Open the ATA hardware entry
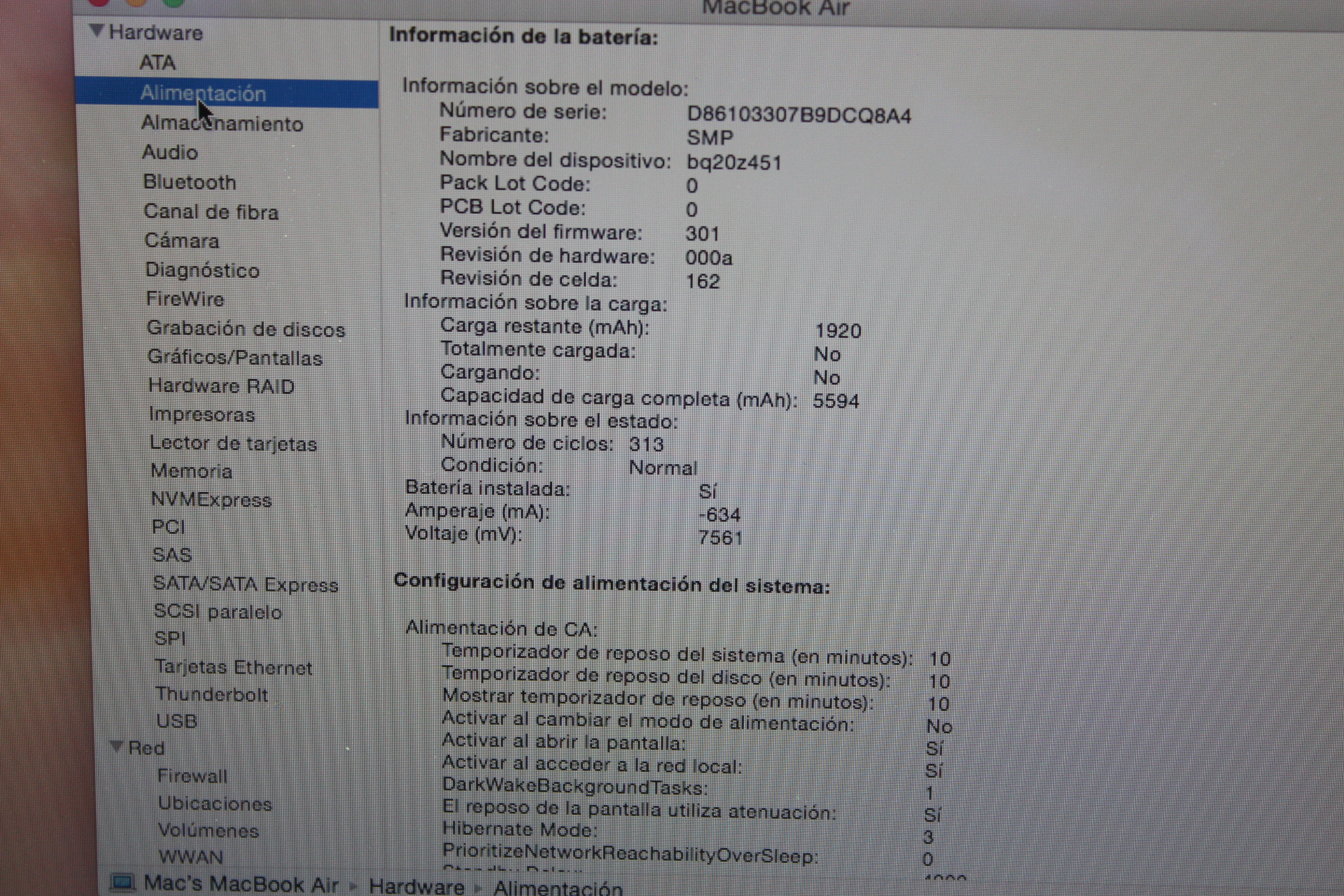The image size is (1344, 896). (x=157, y=63)
